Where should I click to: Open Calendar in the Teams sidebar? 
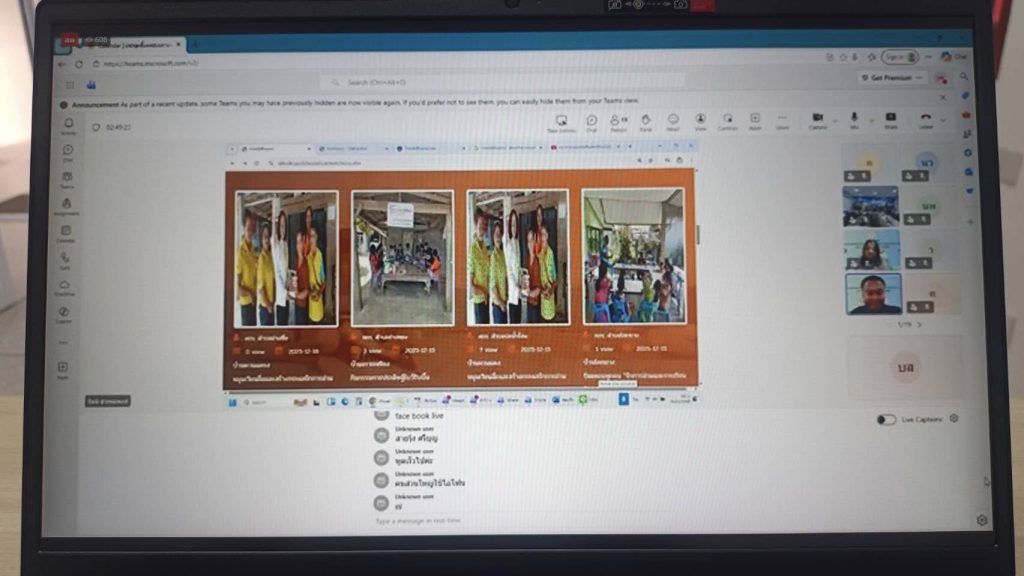[66, 233]
